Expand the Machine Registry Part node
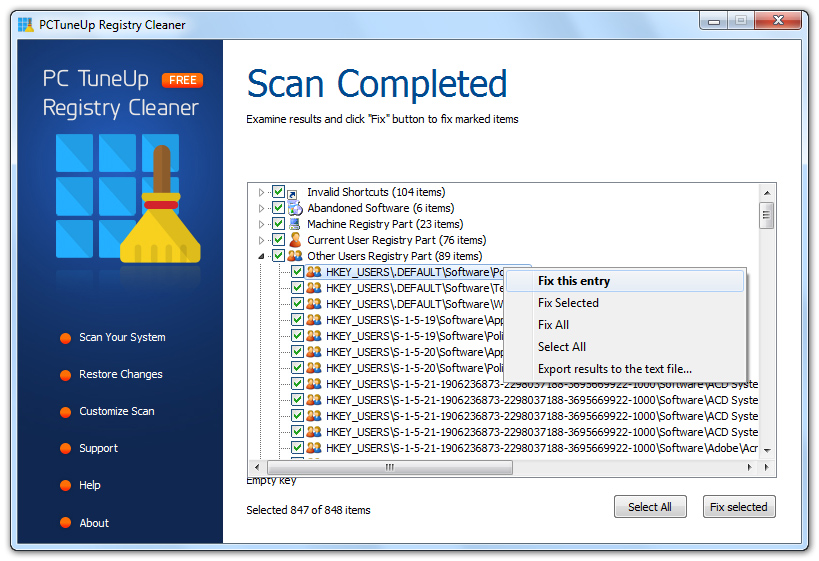Viewport: 819px width, 561px height. click(x=261, y=225)
